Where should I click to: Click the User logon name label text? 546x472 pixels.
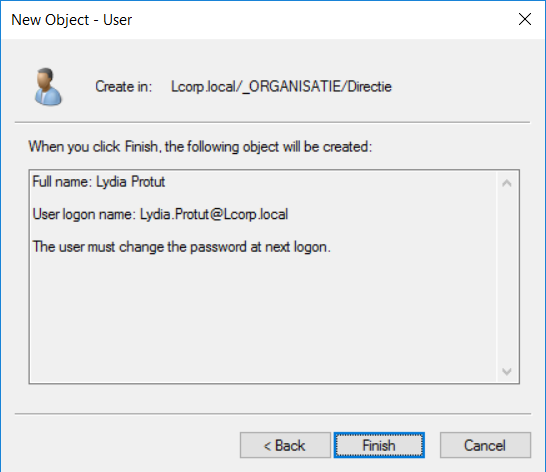pos(84,214)
